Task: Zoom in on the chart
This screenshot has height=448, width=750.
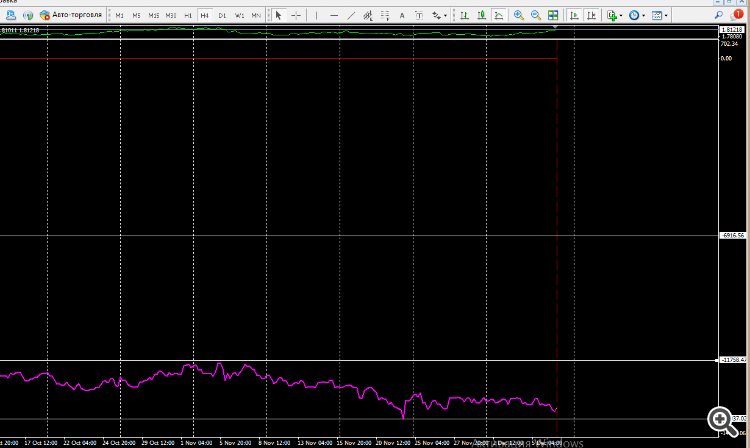Action: [x=519, y=16]
